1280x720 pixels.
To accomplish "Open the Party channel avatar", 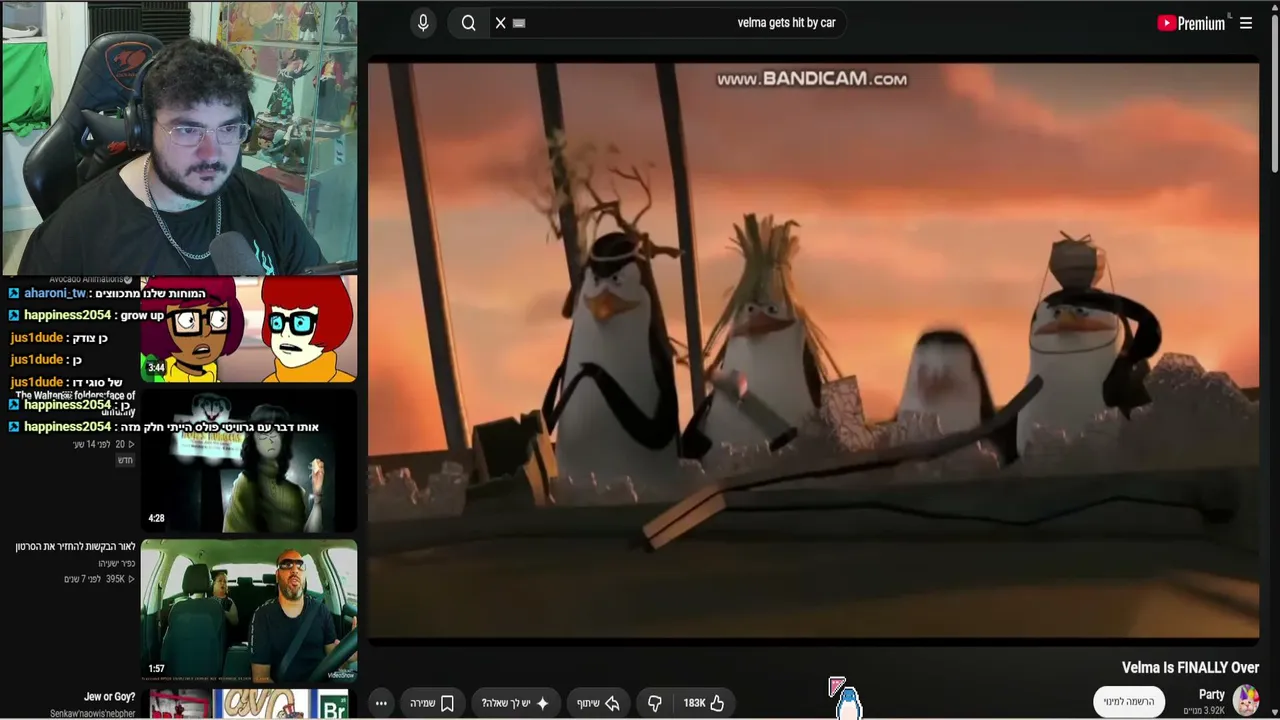I will coord(1246,700).
